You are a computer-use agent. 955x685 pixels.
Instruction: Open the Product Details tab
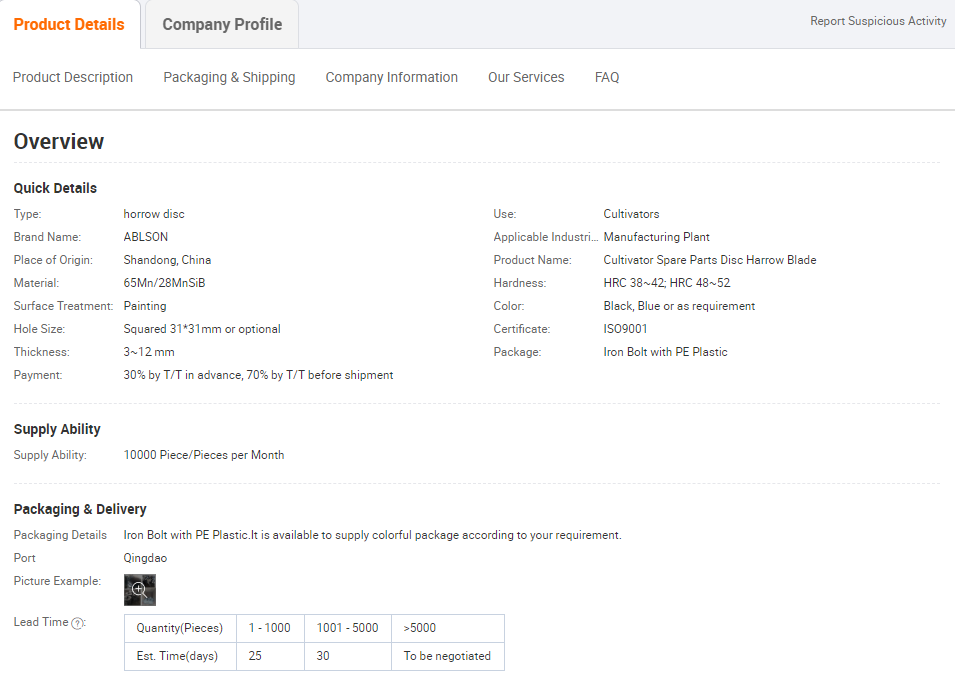point(69,24)
